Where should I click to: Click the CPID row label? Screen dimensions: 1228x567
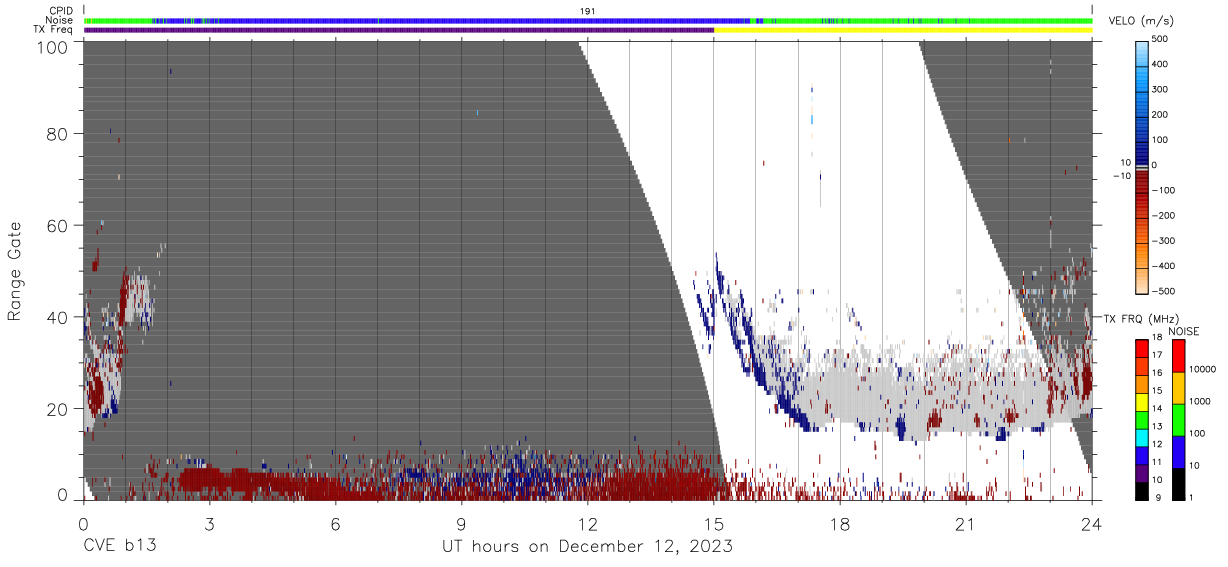coord(61,11)
